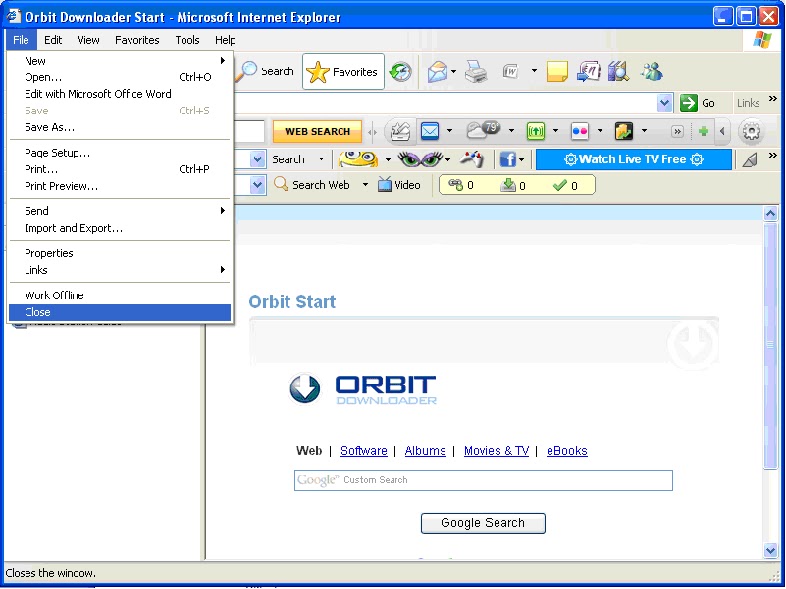This screenshot has width=786, height=589.
Task: Click the stocks chart icon
Action: pos(624,131)
